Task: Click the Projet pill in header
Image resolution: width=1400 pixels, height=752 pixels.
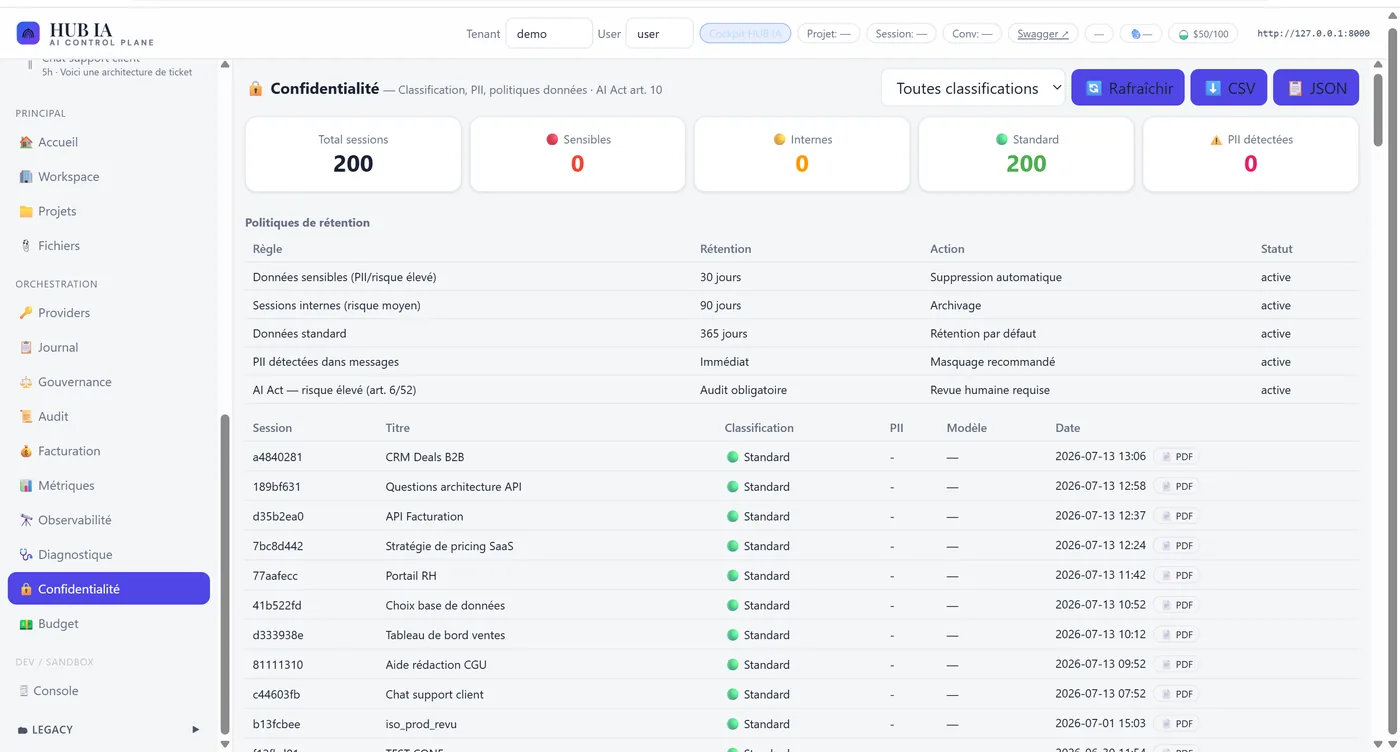Action: coord(829,33)
